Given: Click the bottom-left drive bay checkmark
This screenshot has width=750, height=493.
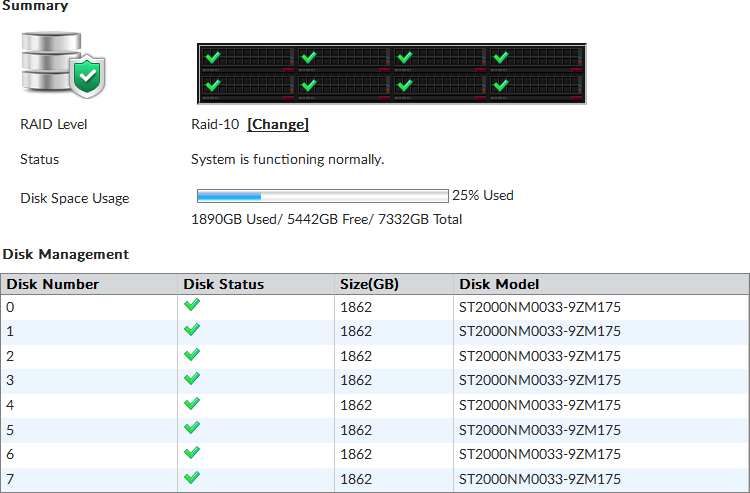Looking at the screenshot, I should [x=213, y=85].
